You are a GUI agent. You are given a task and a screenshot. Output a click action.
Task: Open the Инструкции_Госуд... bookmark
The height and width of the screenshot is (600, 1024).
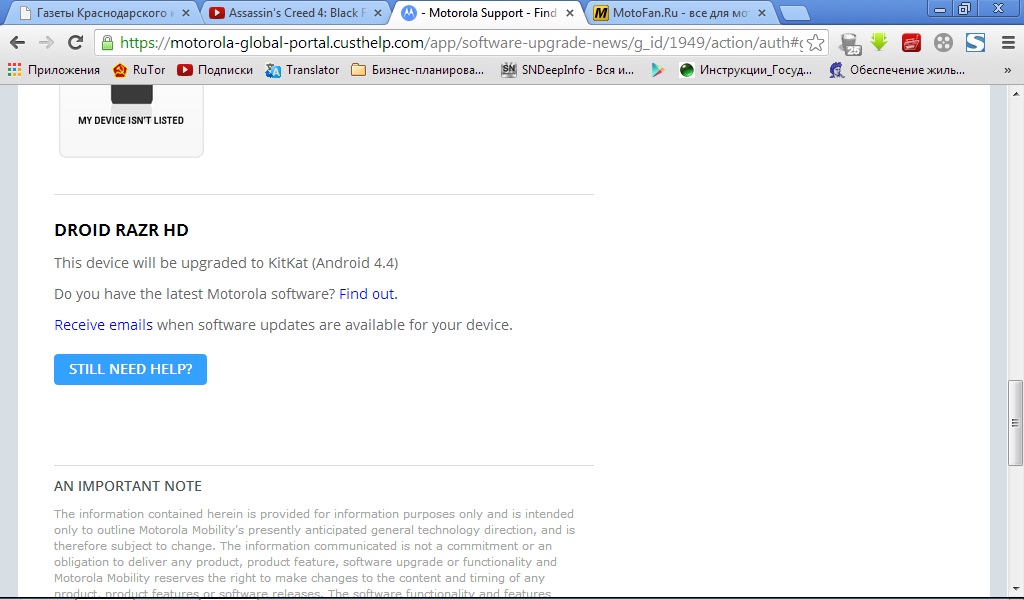tap(746, 70)
